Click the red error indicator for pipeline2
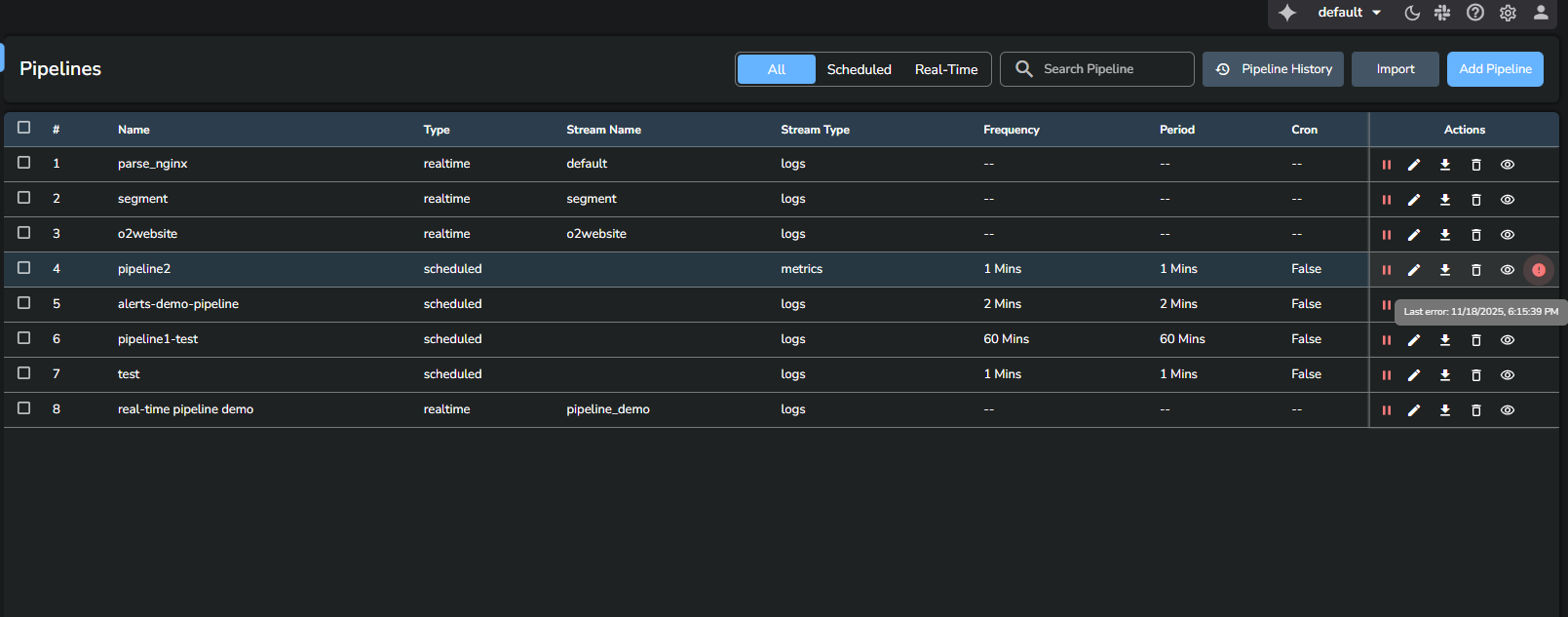 pos(1539,270)
